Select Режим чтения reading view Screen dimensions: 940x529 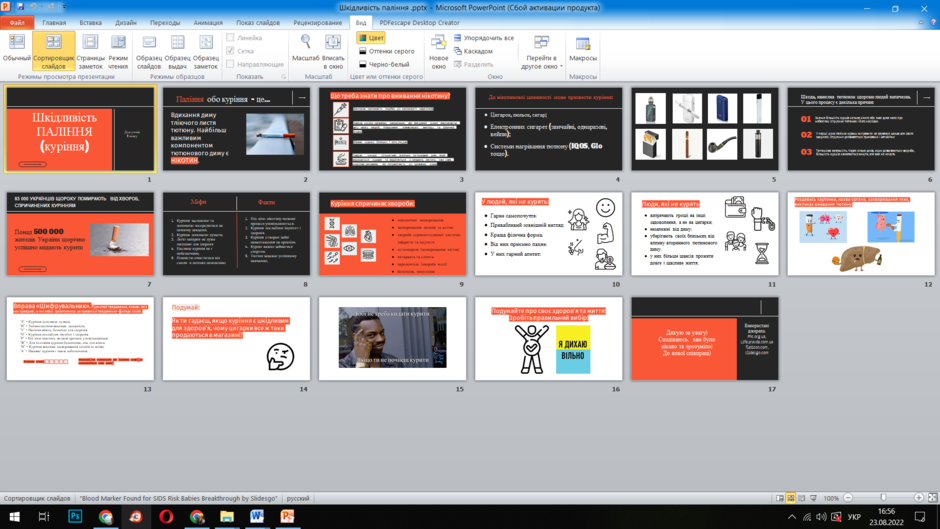point(118,50)
